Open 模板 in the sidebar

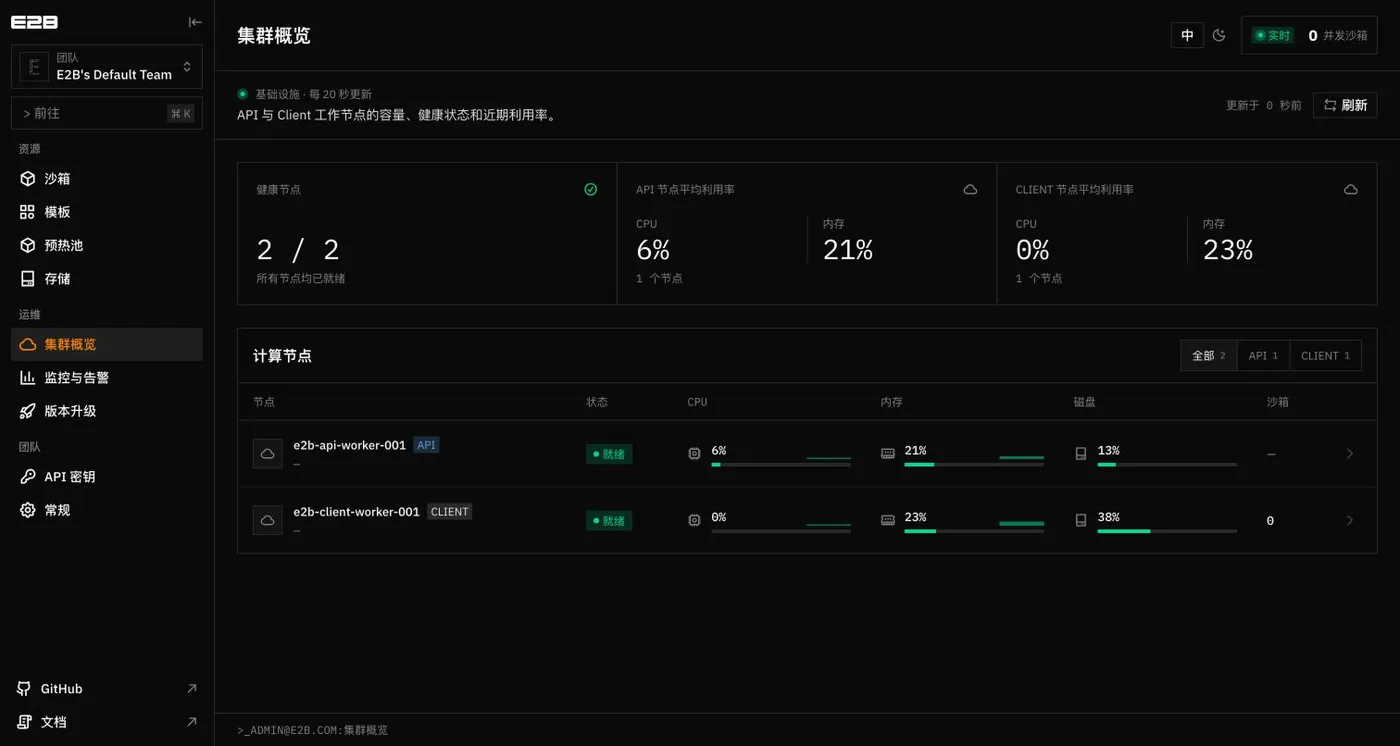coord(107,212)
